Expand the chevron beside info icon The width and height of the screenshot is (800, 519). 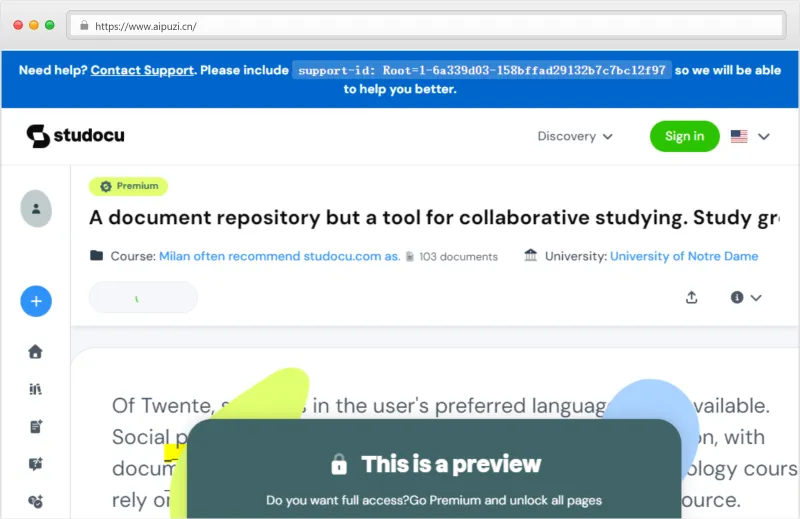pos(756,298)
